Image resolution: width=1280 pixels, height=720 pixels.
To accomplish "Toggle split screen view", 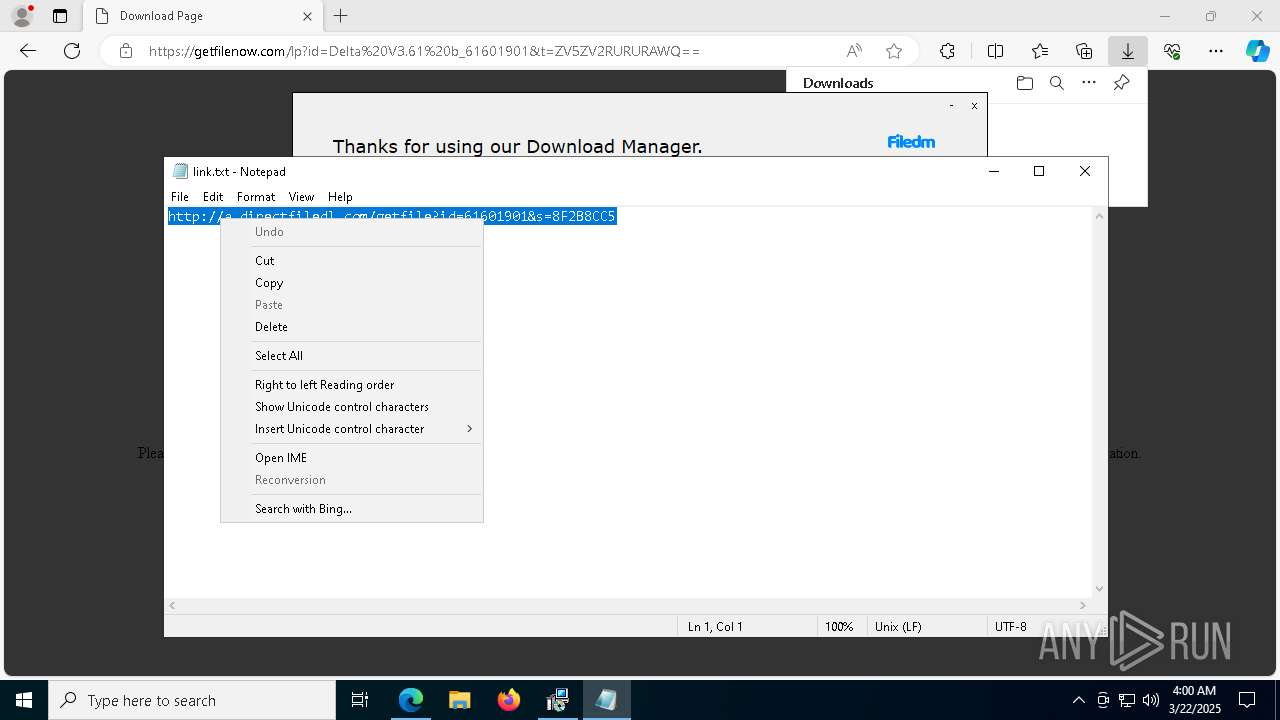I will click(995, 51).
